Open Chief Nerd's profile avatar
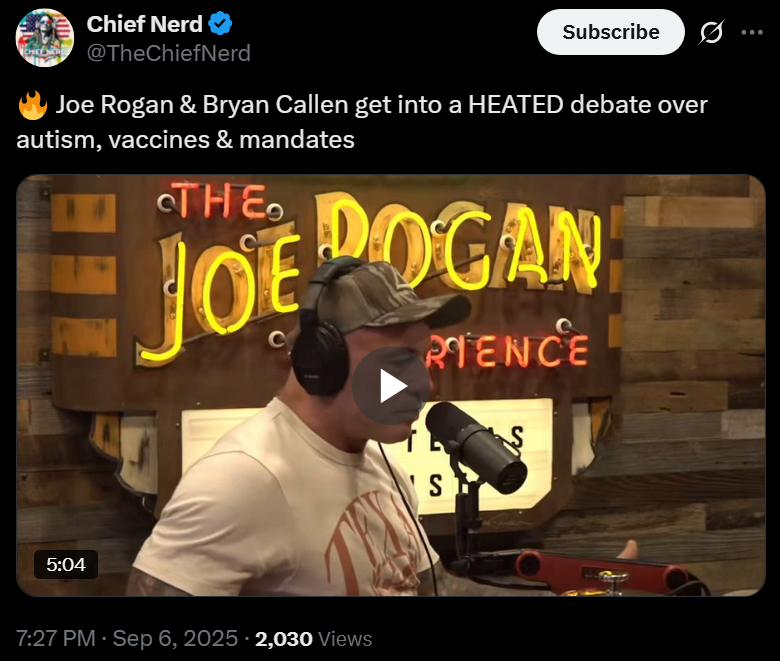 [x=45, y=37]
